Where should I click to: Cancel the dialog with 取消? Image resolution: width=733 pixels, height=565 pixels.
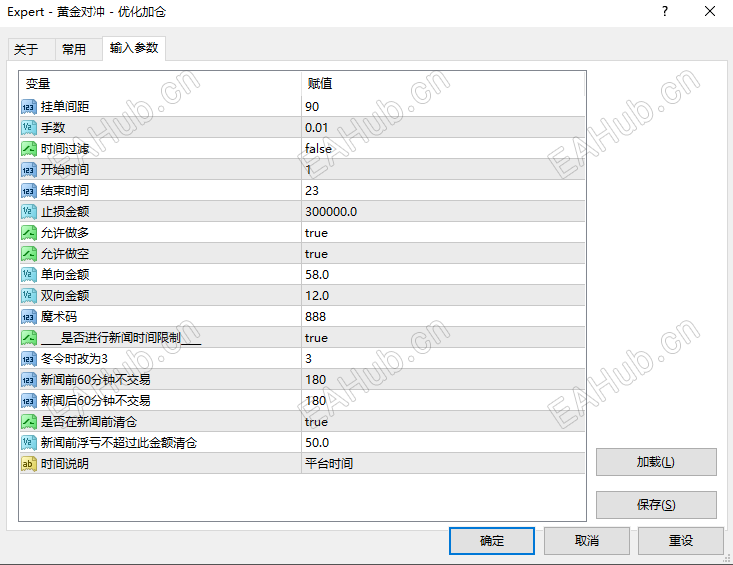pyautogui.click(x=587, y=541)
